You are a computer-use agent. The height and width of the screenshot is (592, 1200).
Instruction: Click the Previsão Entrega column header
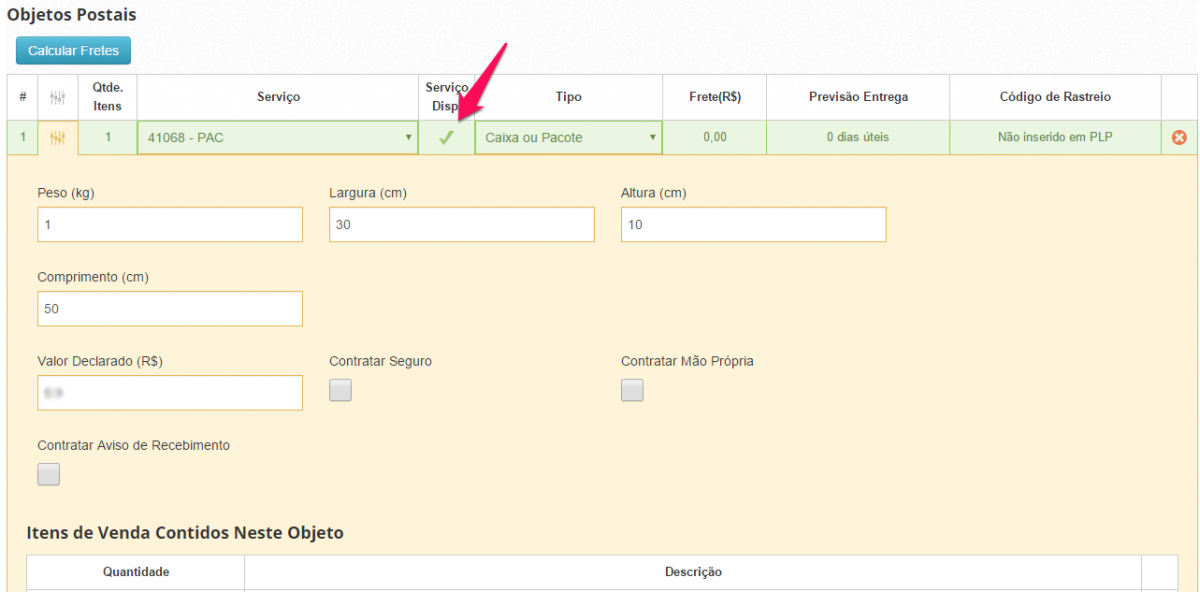click(x=858, y=97)
